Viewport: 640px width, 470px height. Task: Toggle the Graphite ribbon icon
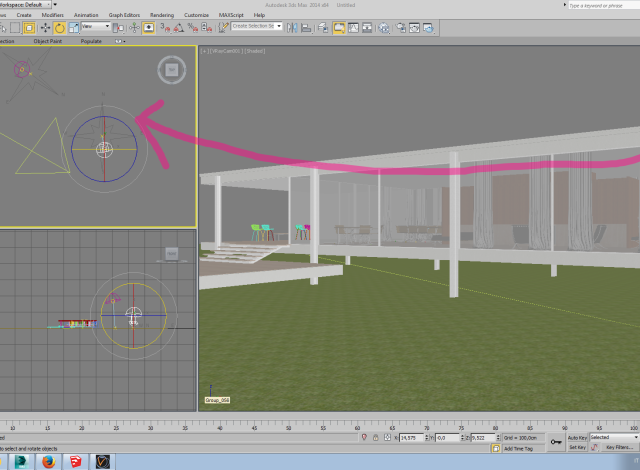[x=339, y=28]
